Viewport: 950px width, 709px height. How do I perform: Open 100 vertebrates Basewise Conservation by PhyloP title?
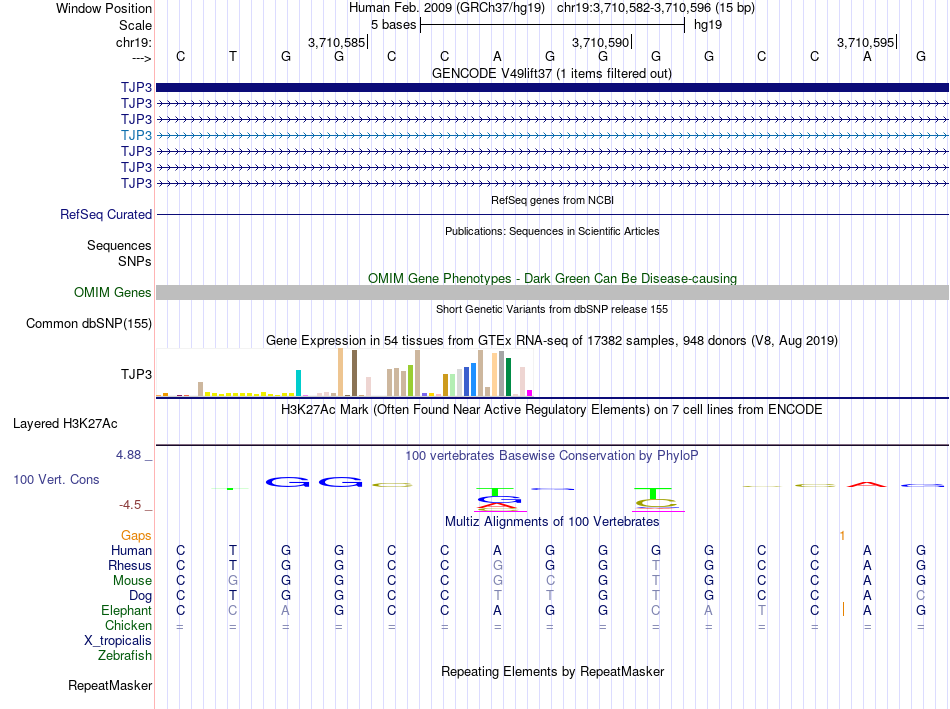[x=552, y=455]
